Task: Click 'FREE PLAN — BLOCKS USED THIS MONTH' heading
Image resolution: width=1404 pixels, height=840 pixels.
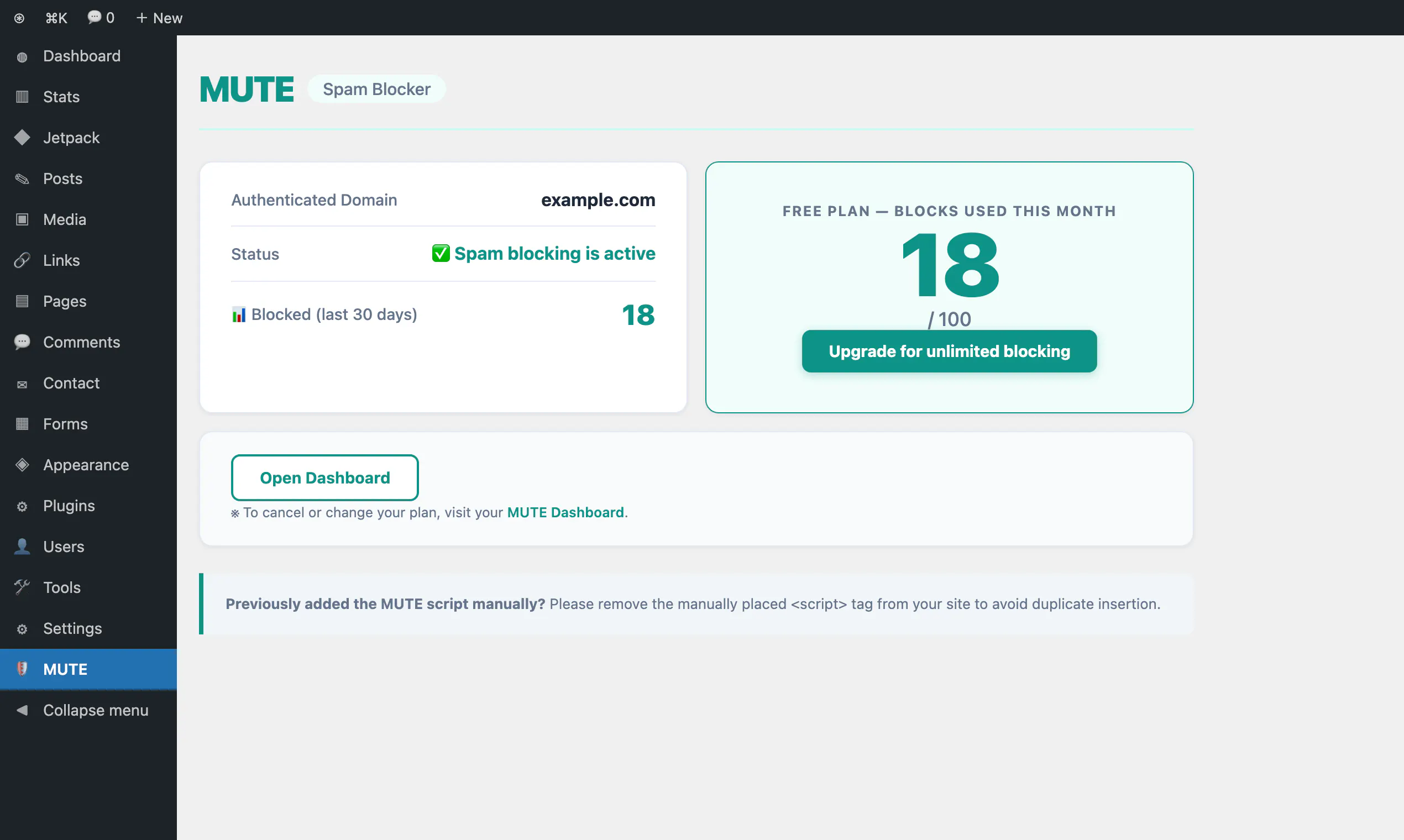Action: pyautogui.click(x=950, y=211)
